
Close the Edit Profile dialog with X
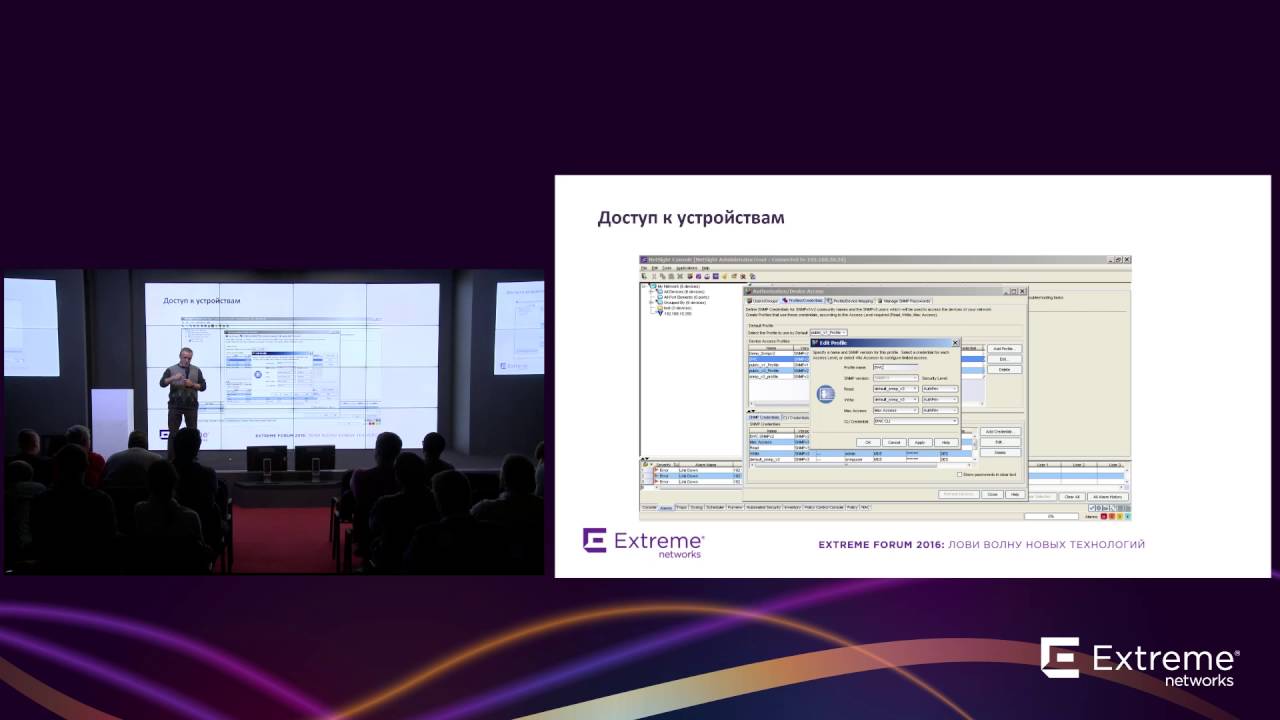[x=955, y=343]
